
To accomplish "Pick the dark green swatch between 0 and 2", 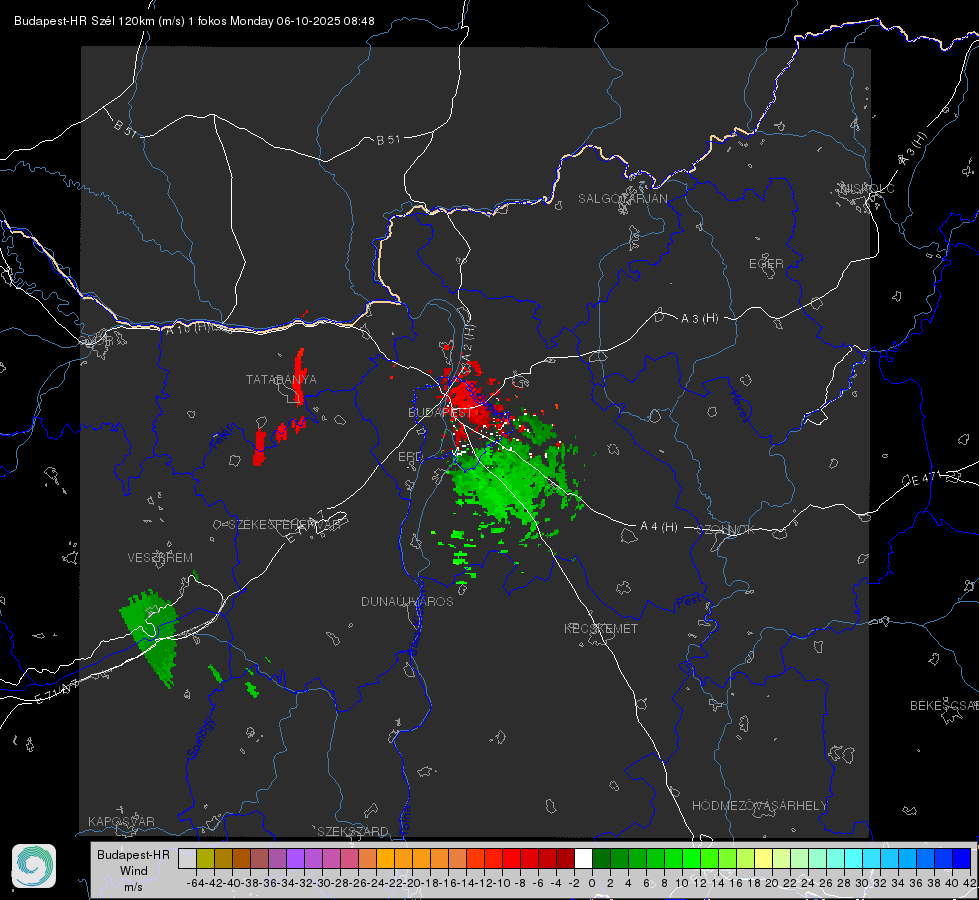I will tap(601, 858).
